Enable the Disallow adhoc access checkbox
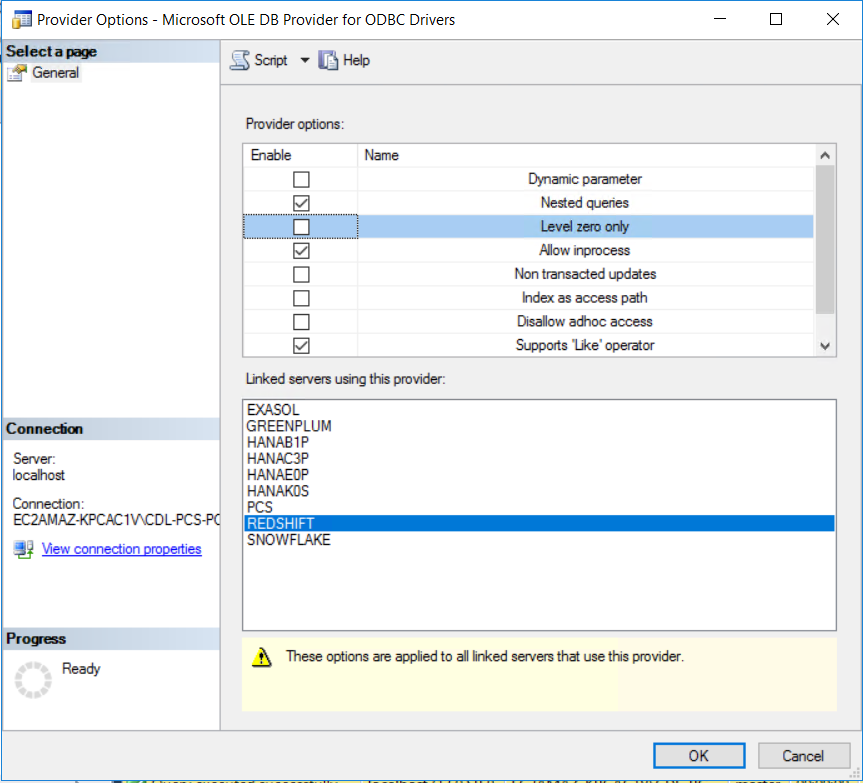 [301, 321]
